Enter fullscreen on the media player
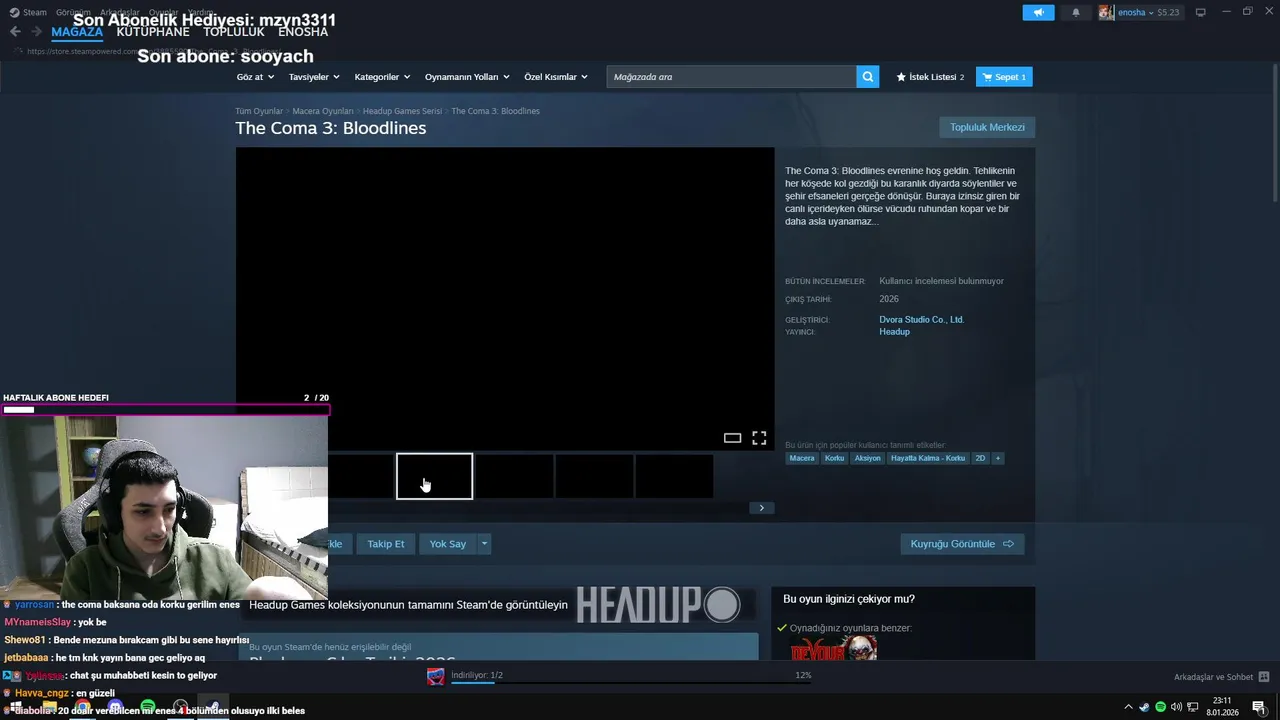 click(x=759, y=438)
